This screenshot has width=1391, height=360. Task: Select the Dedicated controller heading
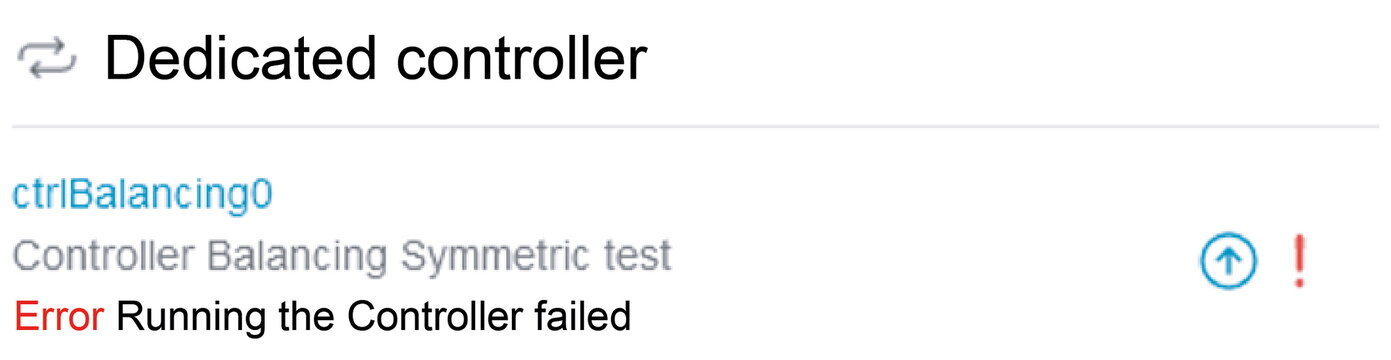(375, 60)
